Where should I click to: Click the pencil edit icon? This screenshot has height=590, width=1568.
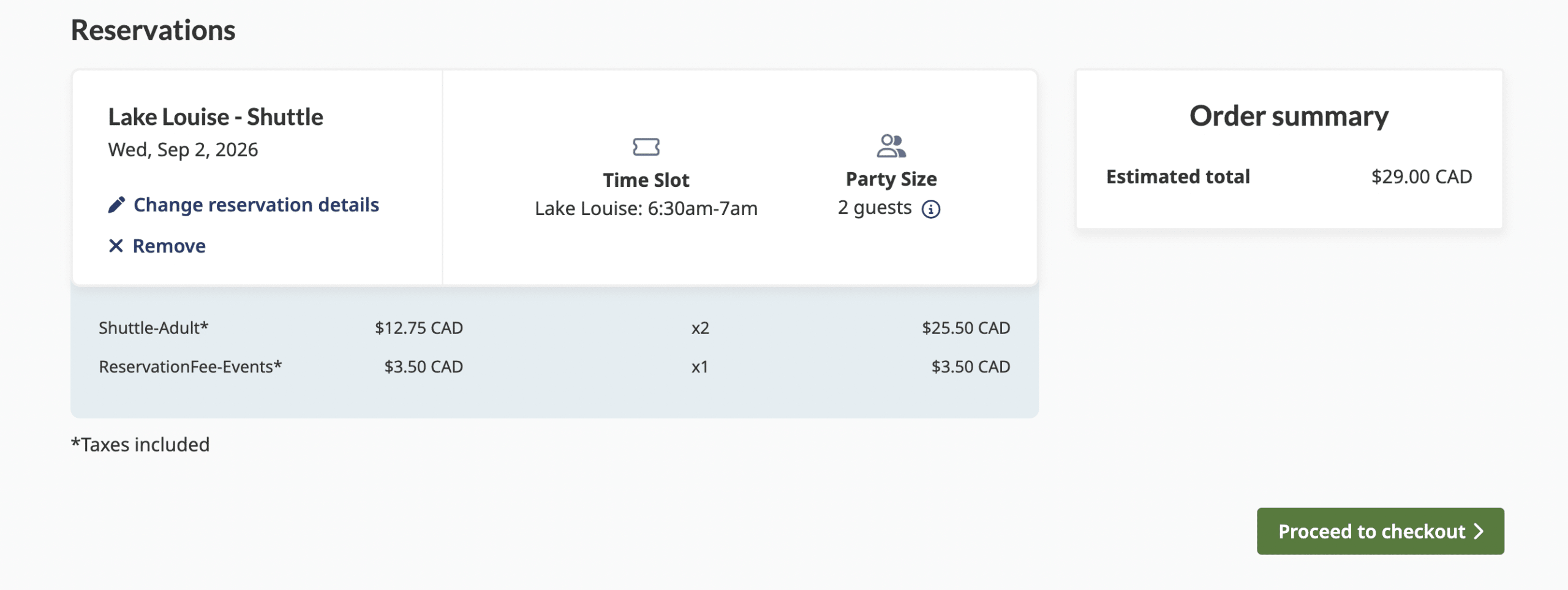pyautogui.click(x=116, y=205)
